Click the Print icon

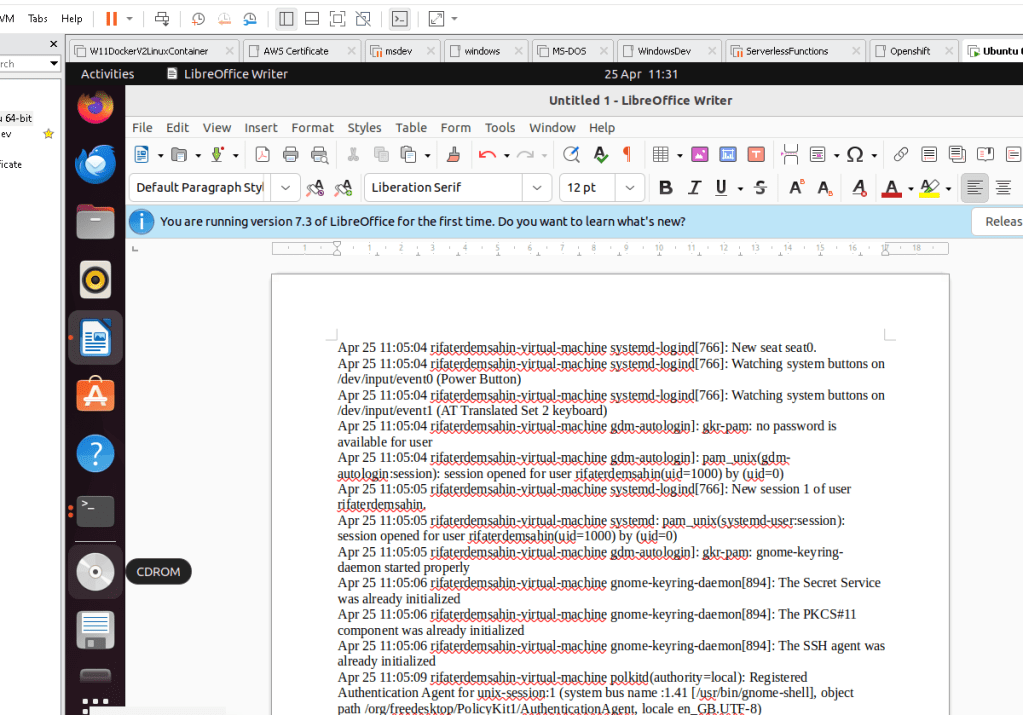point(290,155)
